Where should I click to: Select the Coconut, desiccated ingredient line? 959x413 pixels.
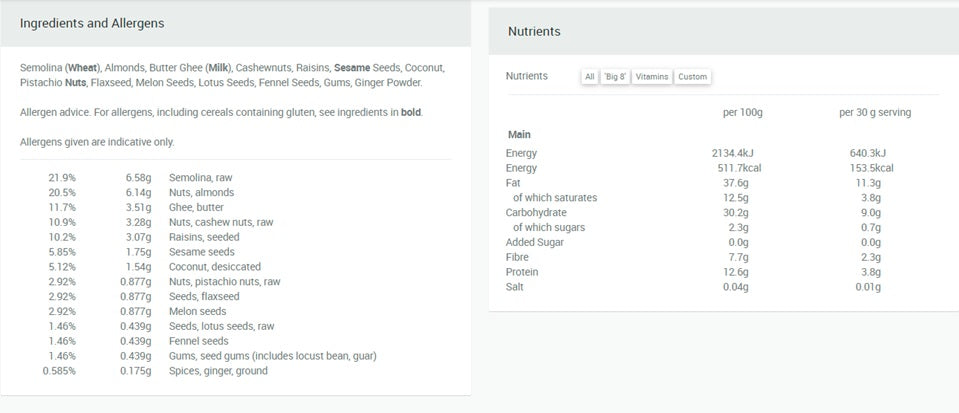(x=214, y=267)
